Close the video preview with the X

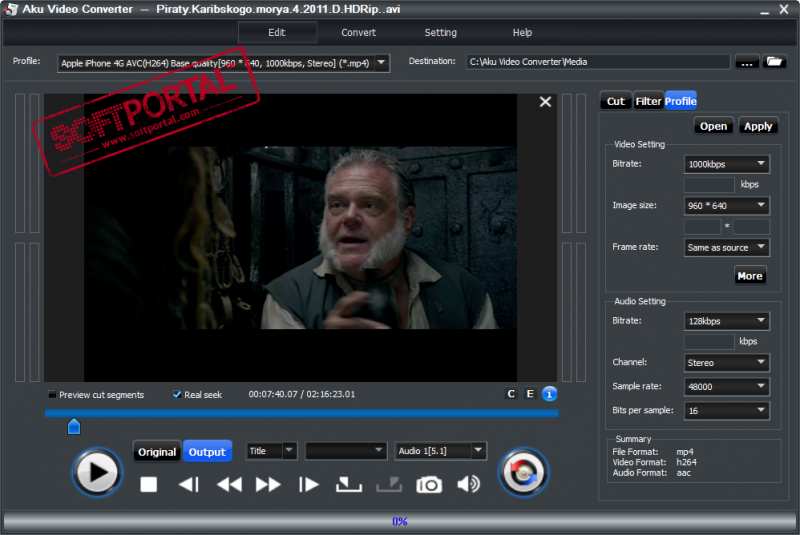(x=545, y=102)
